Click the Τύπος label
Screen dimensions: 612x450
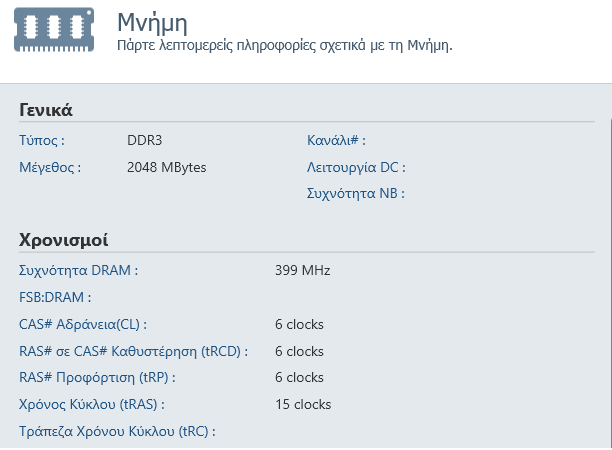tap(42, 140)
